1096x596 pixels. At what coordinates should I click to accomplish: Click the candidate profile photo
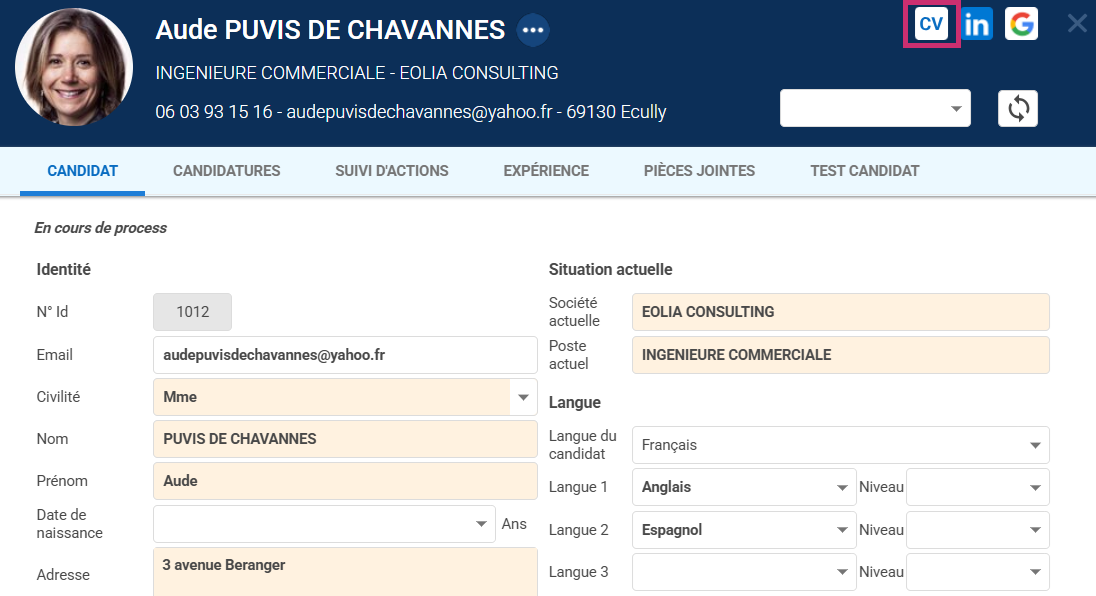point(74,68)
